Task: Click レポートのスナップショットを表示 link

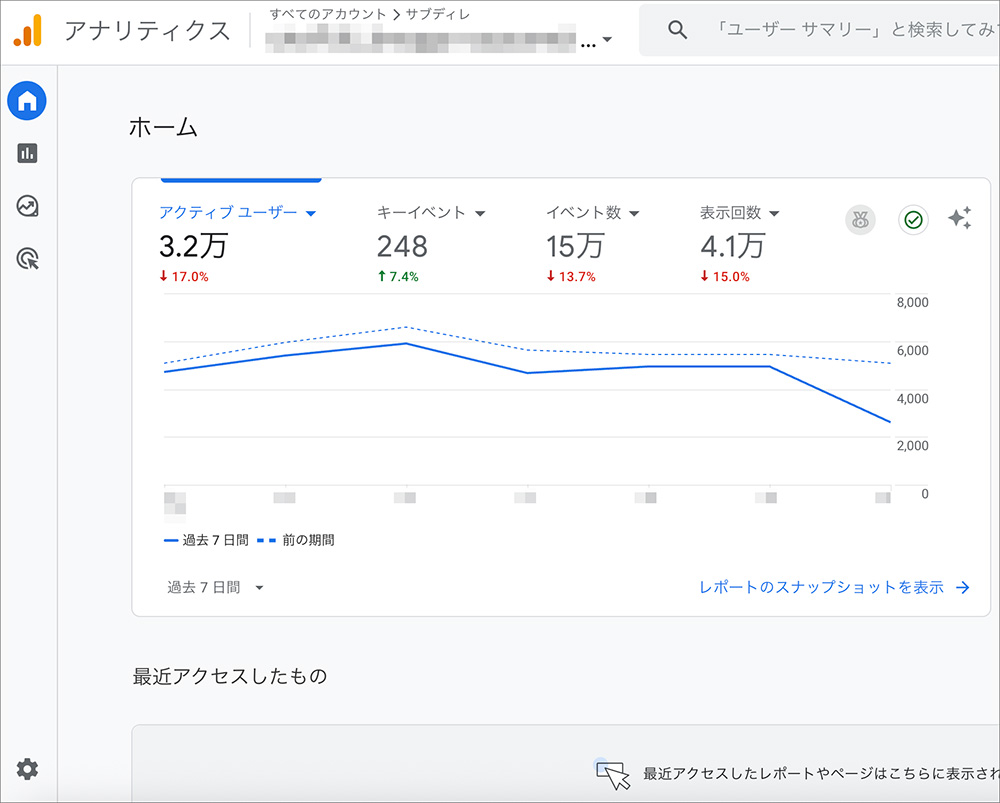Action: pyautogui.click(x=821, y=587)
